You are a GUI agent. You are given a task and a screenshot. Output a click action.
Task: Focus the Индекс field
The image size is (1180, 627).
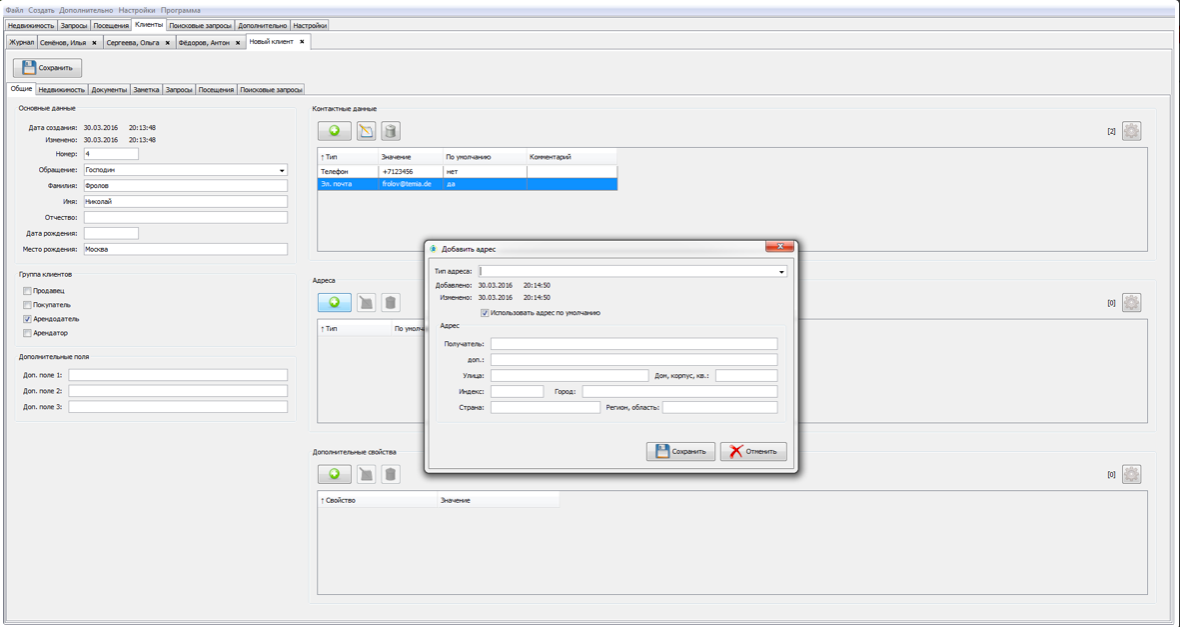517,391
